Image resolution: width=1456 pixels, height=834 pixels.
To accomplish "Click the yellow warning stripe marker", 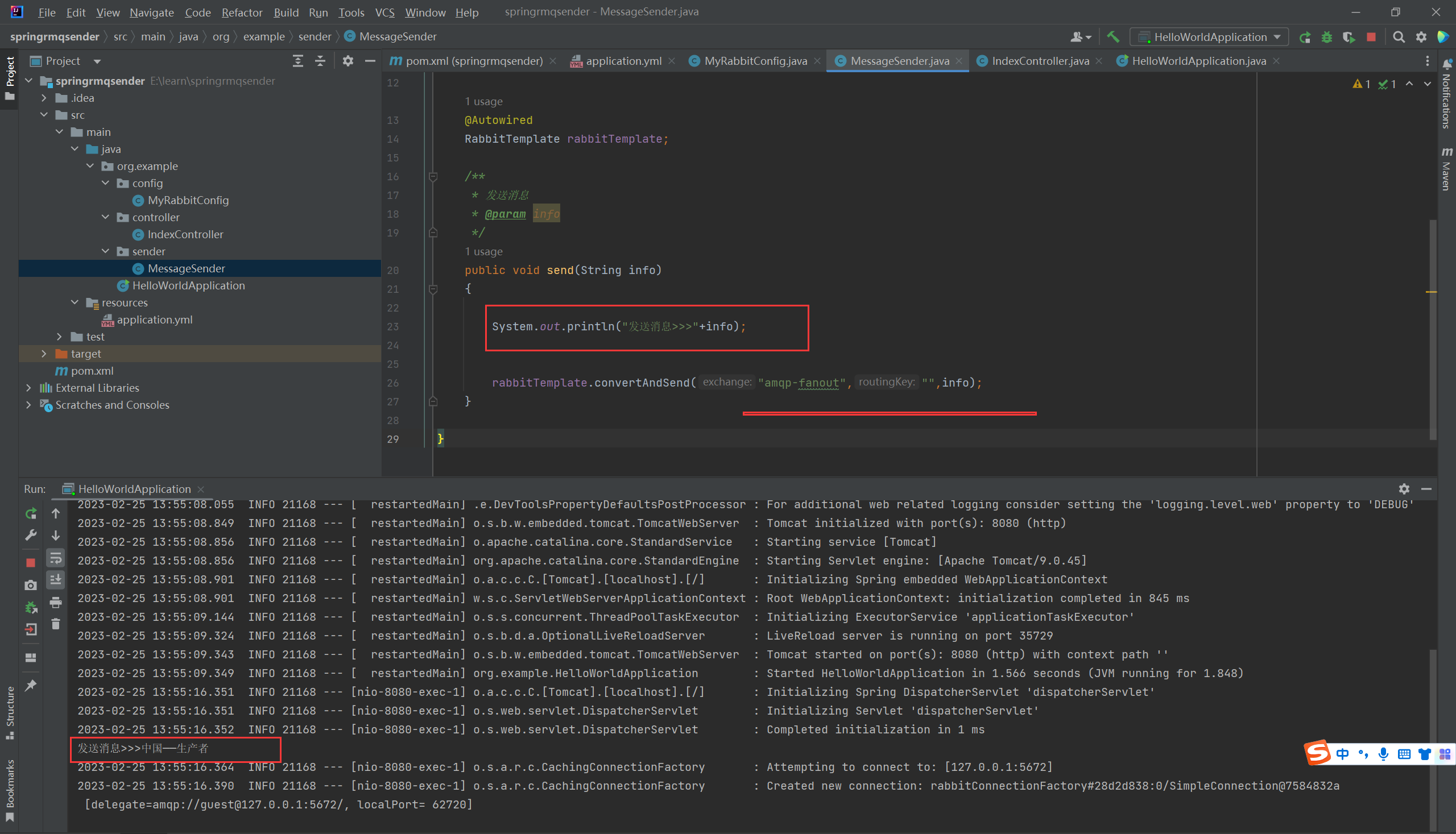I will tap(1431, 292).
